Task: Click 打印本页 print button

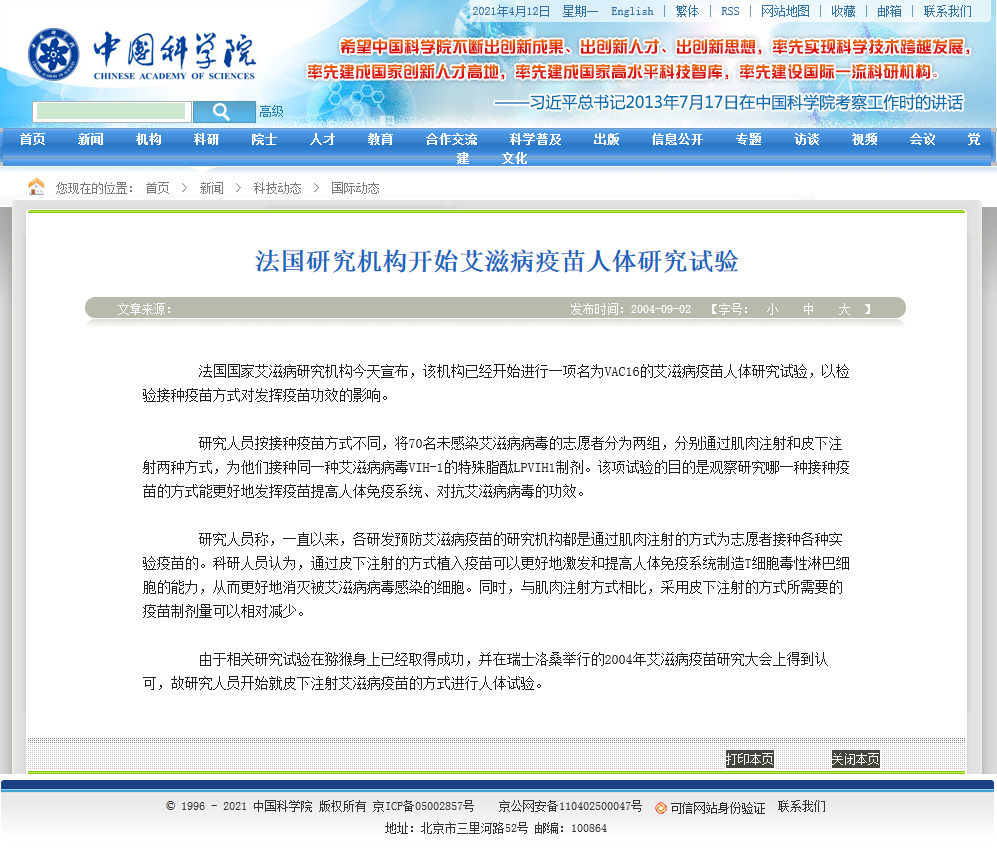Action: pyautogui.click(x=750, y=758)
